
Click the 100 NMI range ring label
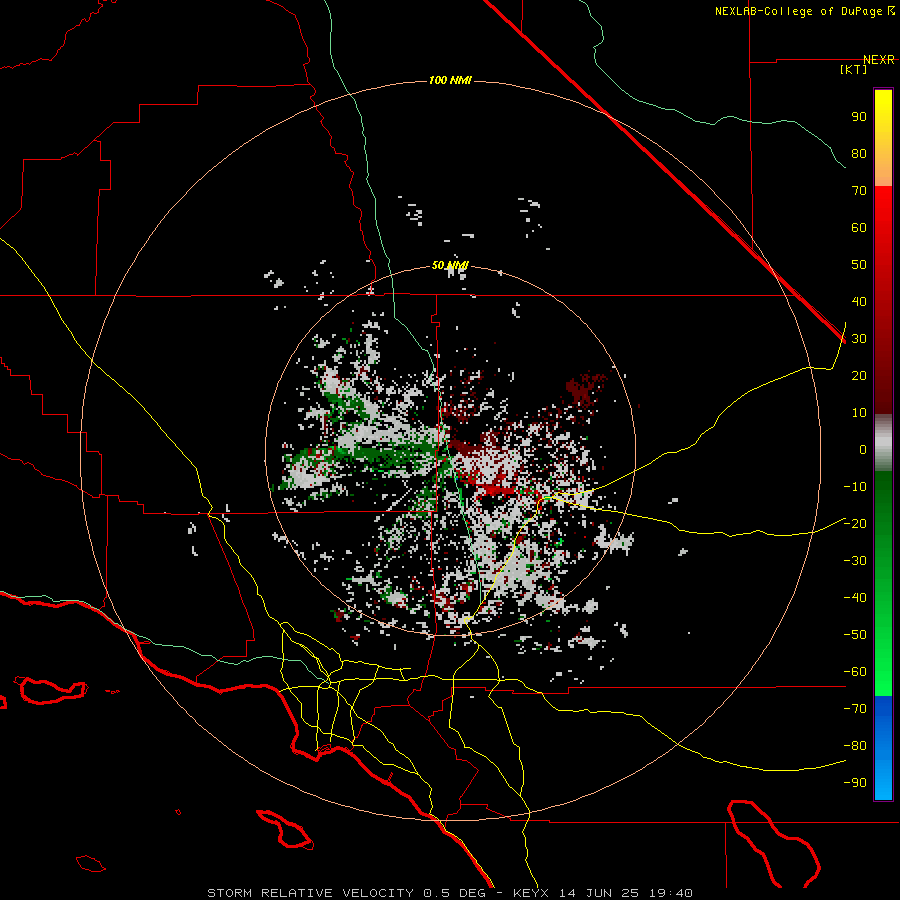click(x=450, y=80)
